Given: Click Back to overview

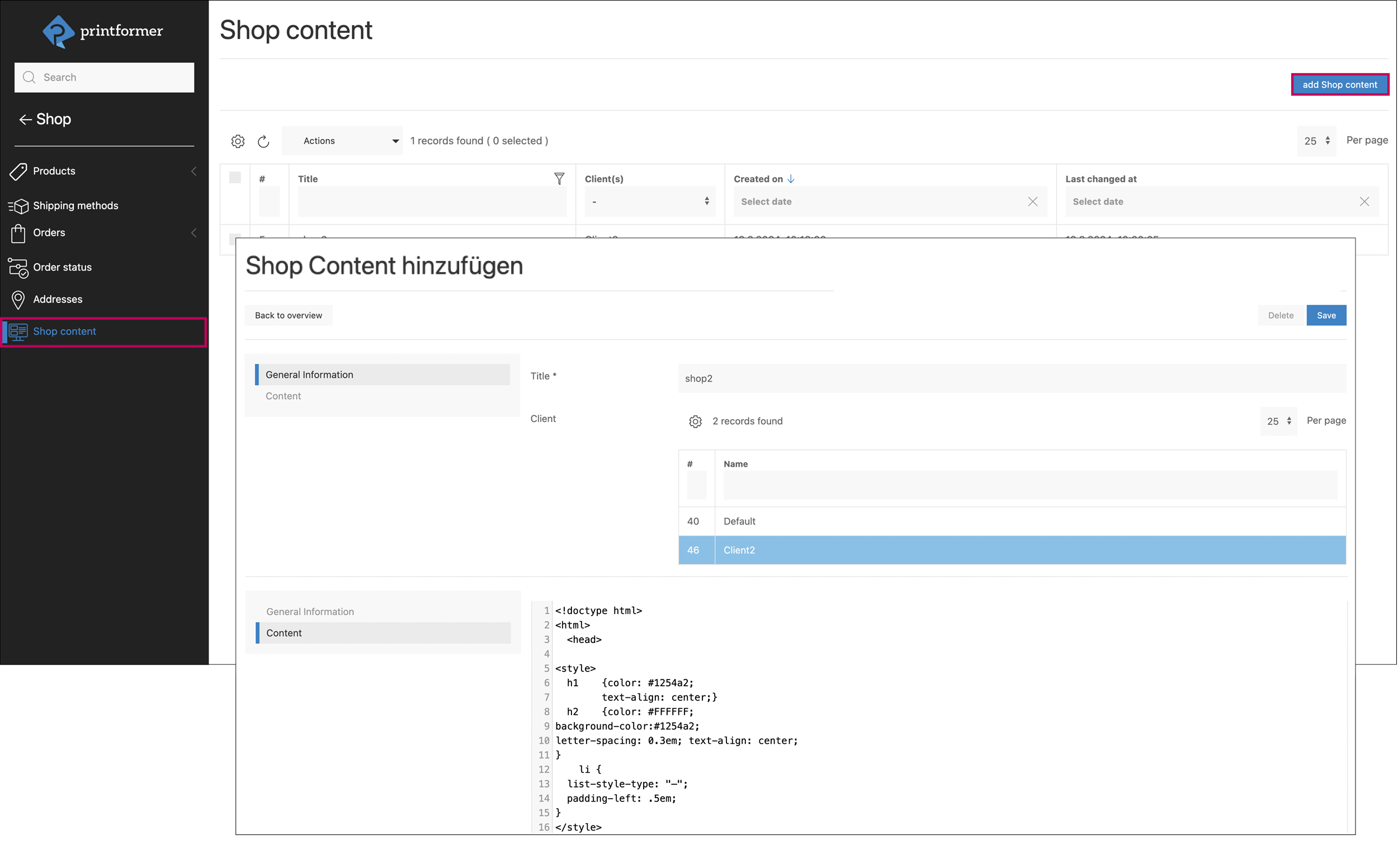Looking at the screenshot, I should click(x=289, y=315).
